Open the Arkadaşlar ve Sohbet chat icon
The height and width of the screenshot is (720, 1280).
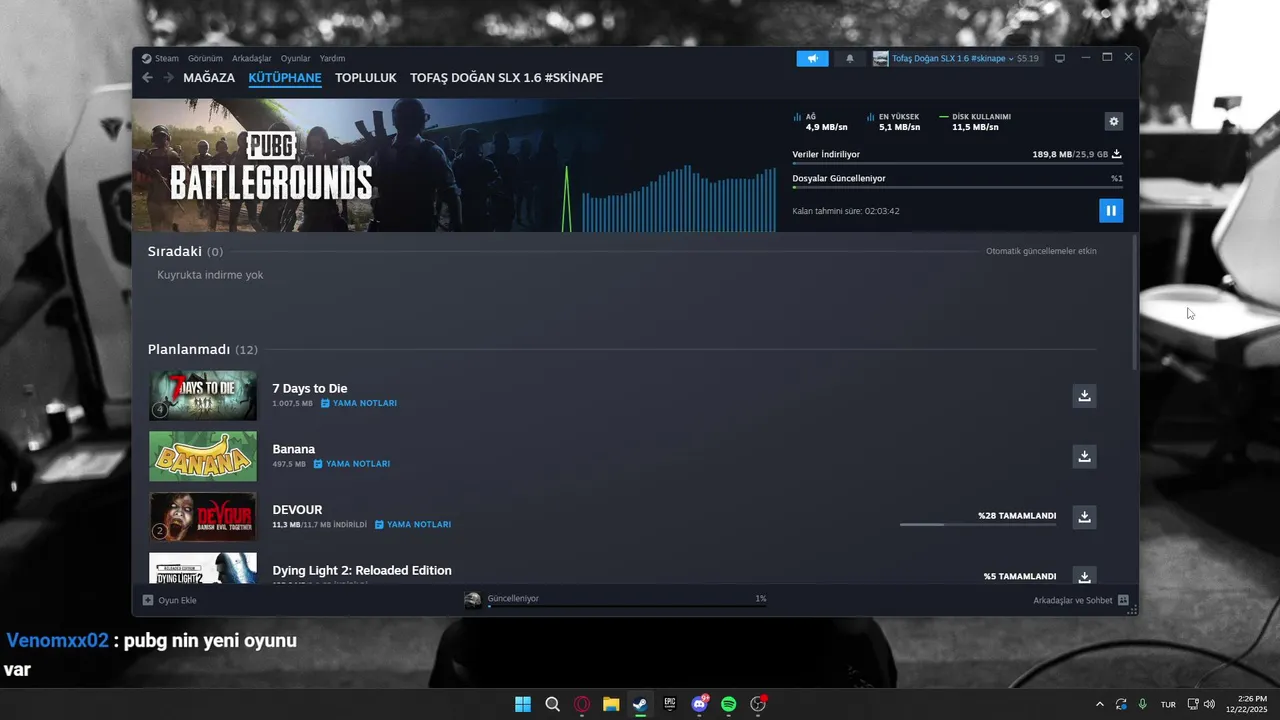[x=1123, y=600]
